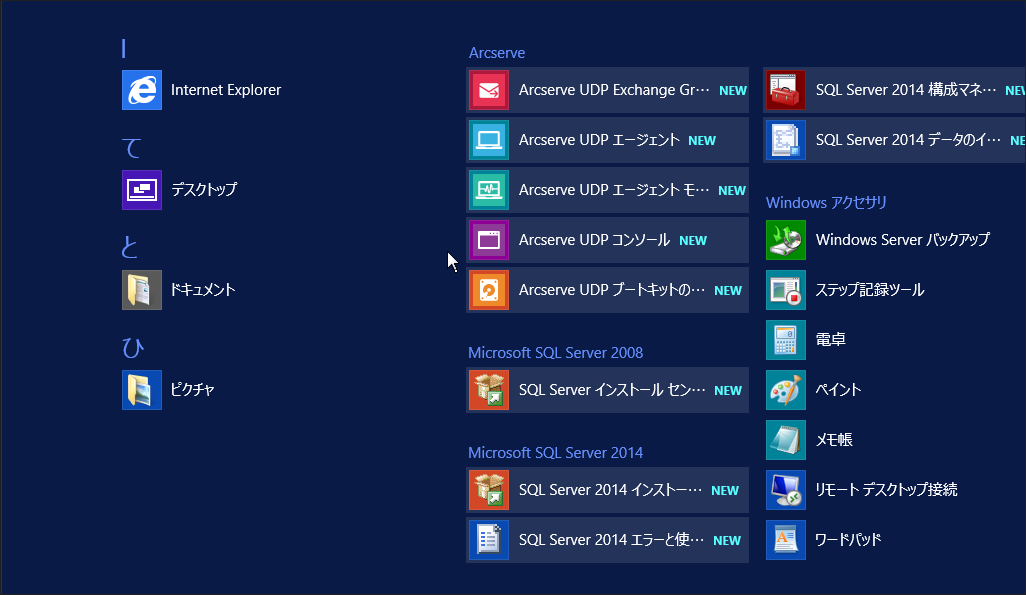Click the Arcserve UDP エージェント icon
The width and height of the screenshot is (1026, 595).
click(489, 140)
